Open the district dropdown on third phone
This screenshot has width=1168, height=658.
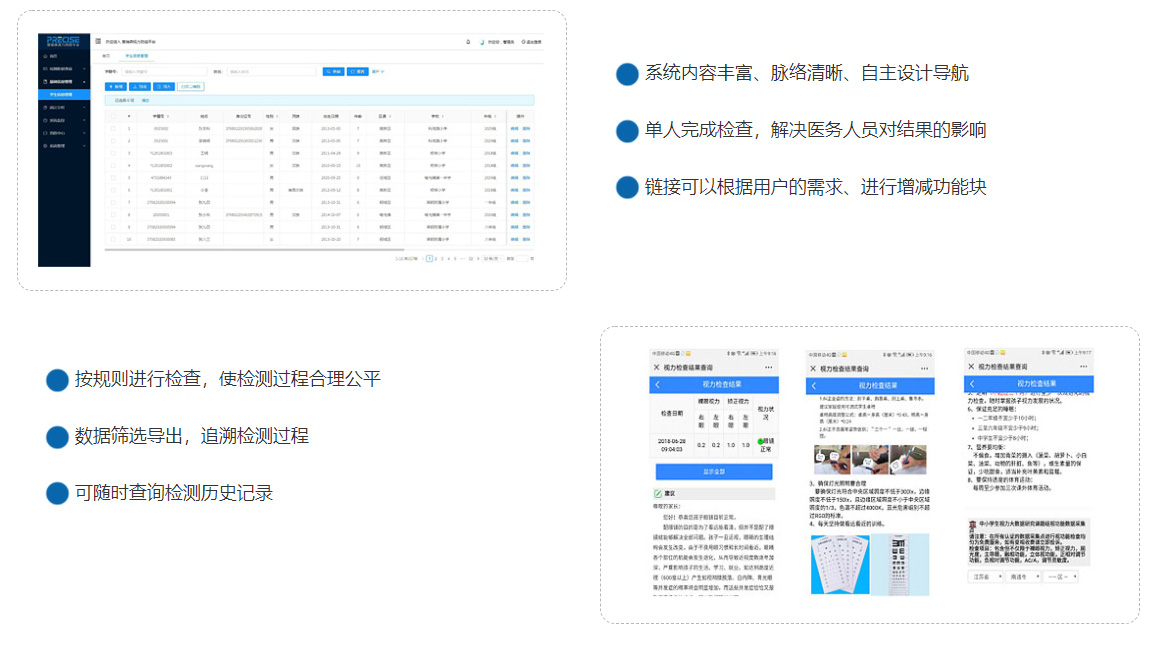tap(1060, 577)
